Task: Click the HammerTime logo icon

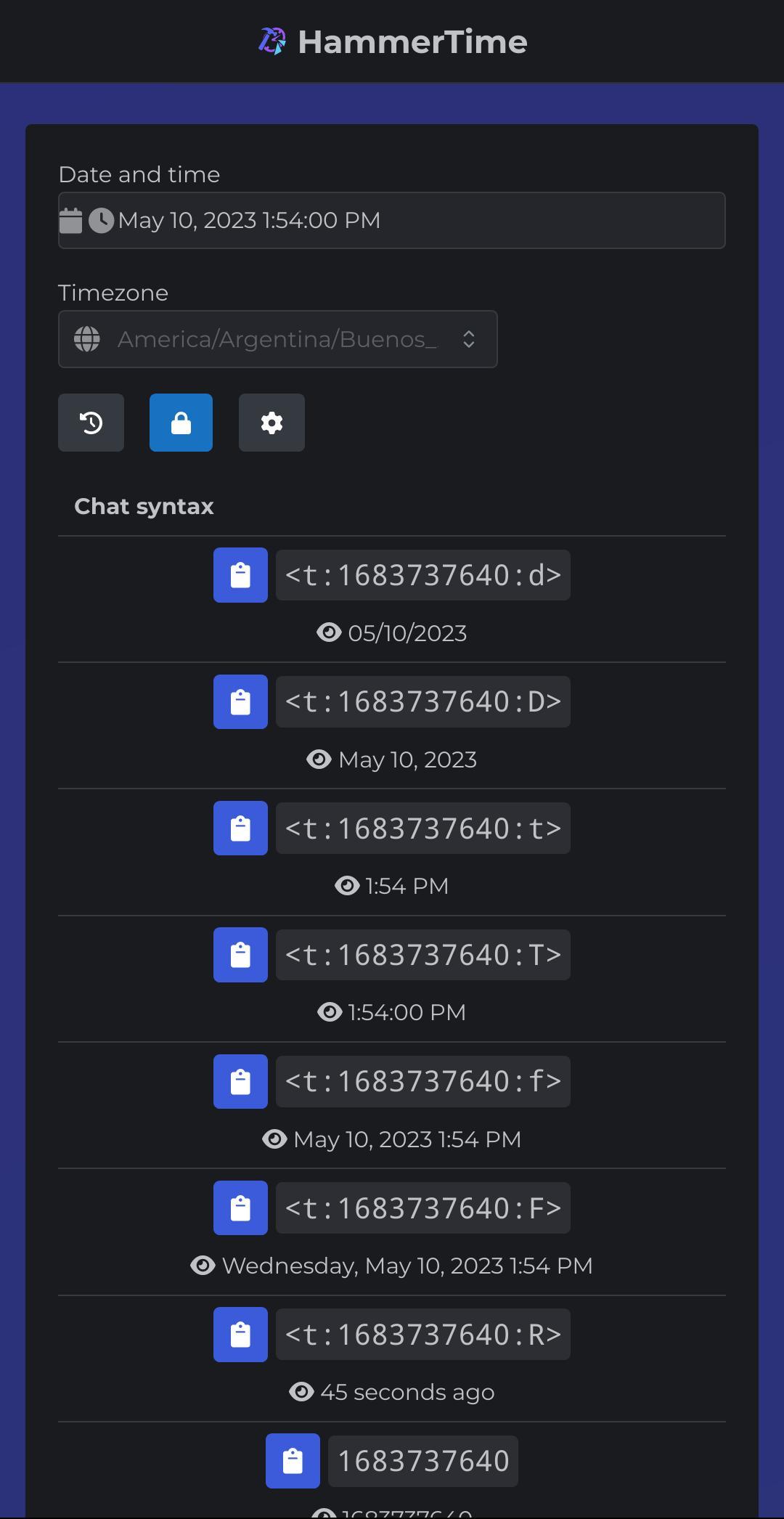Action: coord(272,41)
